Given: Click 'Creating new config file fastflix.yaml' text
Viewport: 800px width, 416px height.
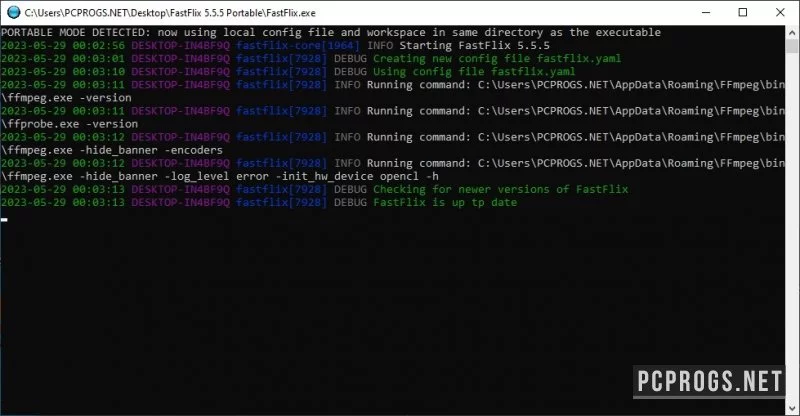Looking at the screenshot, I should click(497, 59).
